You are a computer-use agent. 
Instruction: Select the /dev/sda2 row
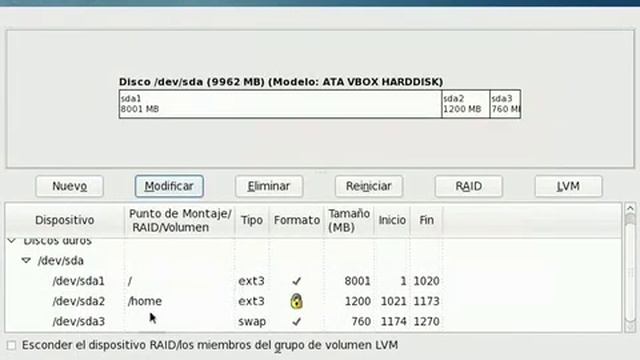(313, 301)
